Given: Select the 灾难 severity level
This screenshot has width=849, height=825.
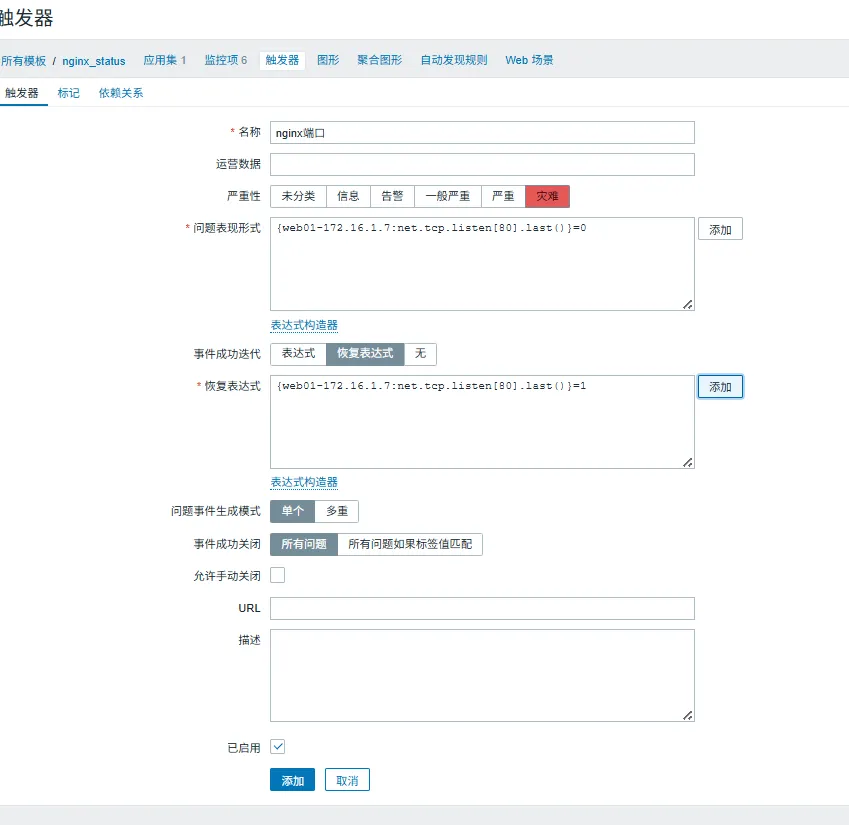Looking at the screenshot, I should (x=547, y=196).
